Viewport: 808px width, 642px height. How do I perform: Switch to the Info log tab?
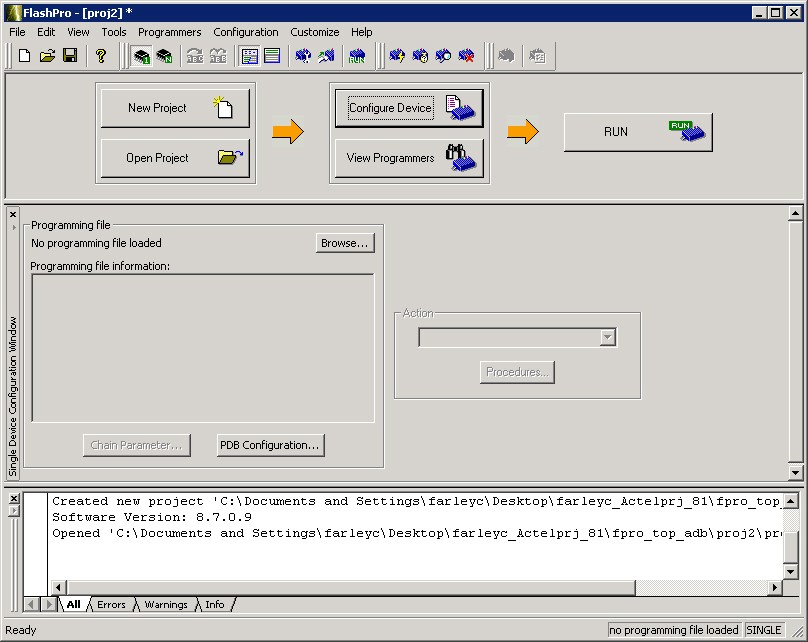pyautogui.click(x=215, y=604)
